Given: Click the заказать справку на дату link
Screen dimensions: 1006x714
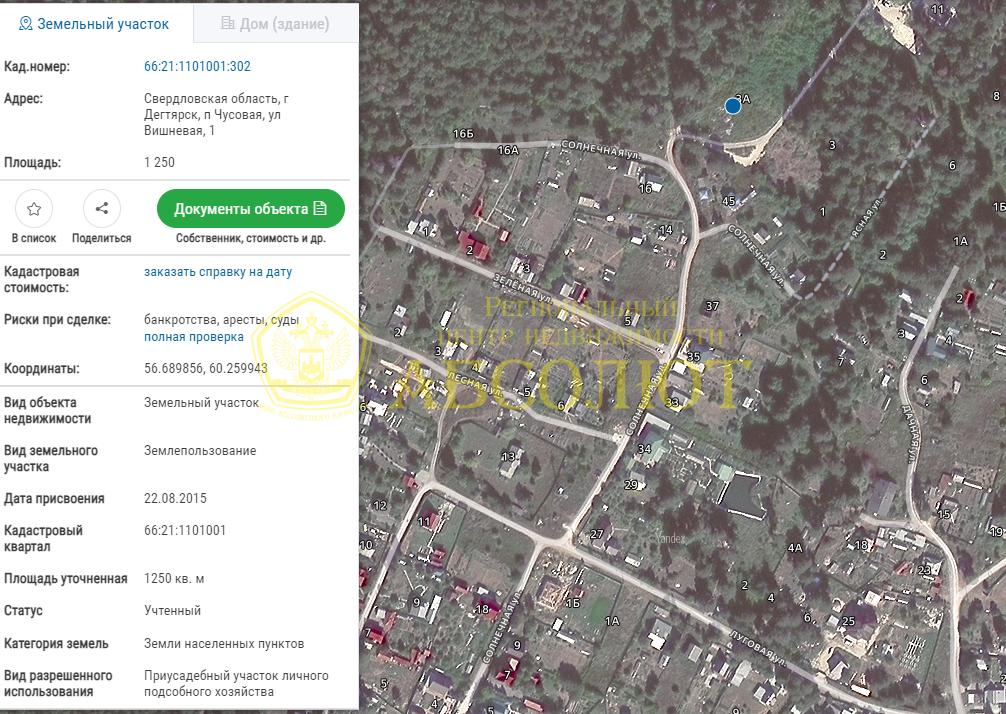Looking at the screenshot, I should pyautogui.click(x=217, y=271).
